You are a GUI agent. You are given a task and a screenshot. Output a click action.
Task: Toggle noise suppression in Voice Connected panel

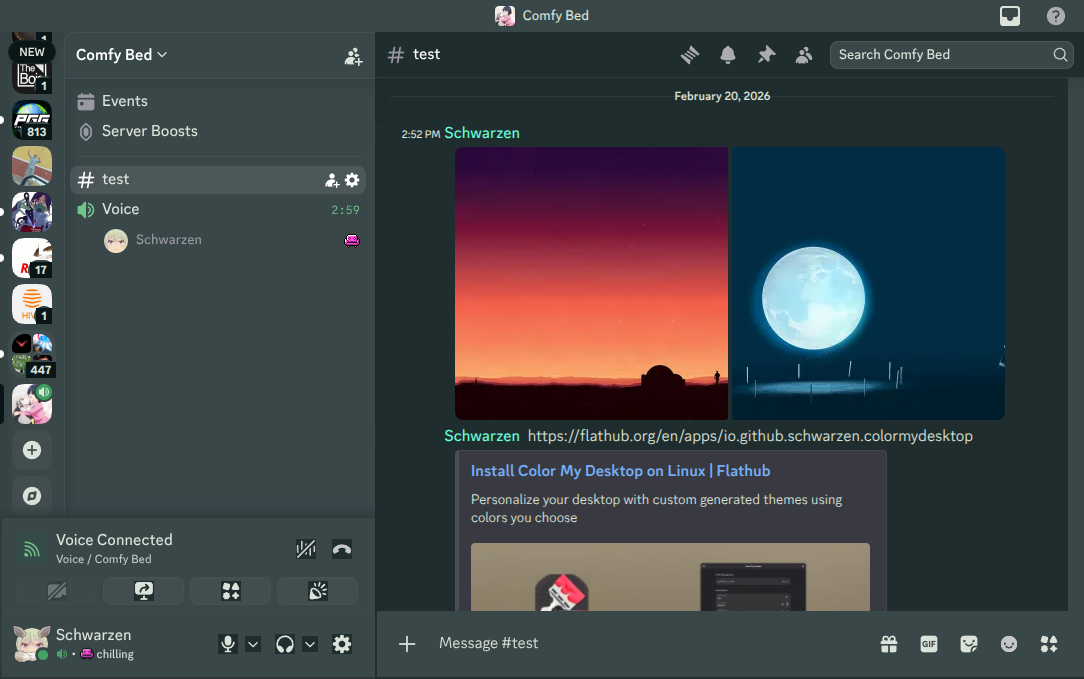tap(306, 549)
